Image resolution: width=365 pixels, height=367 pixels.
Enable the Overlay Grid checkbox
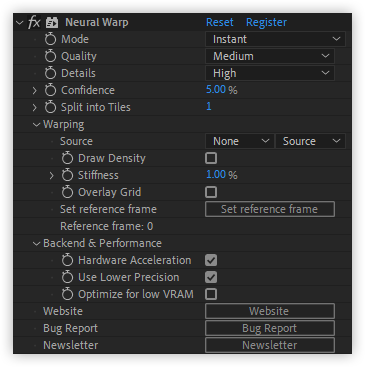tap(211, 192)
